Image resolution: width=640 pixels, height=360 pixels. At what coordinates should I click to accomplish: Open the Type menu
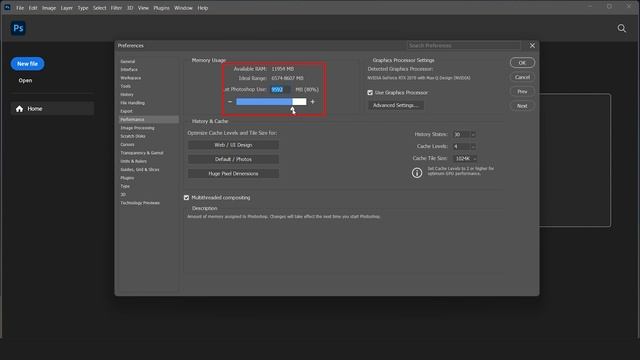tap(83, 8)
